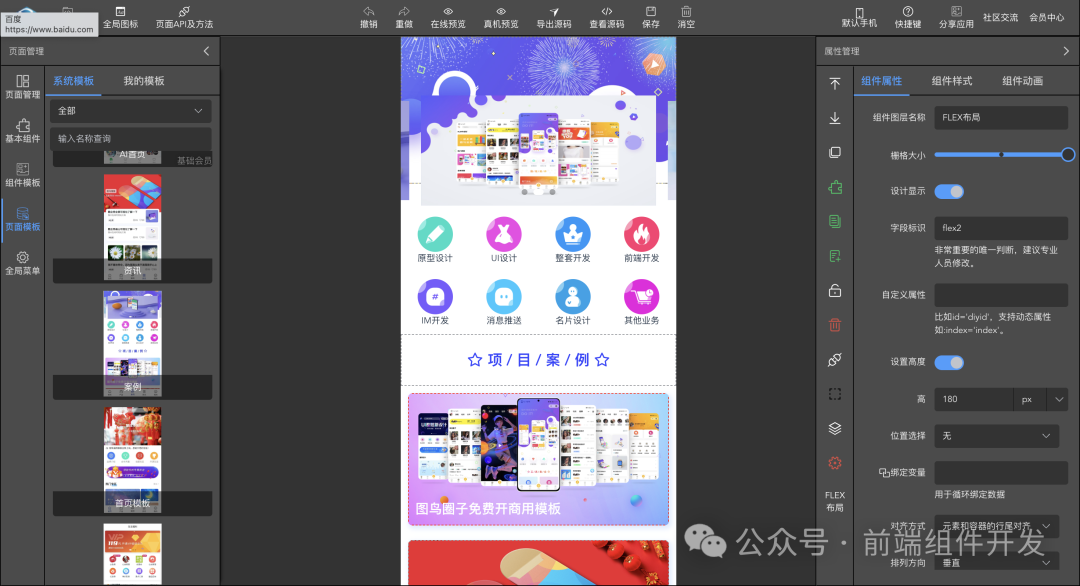Select the 案例 page template thumbnail
1080x586 pixels.
coord(132,344)
